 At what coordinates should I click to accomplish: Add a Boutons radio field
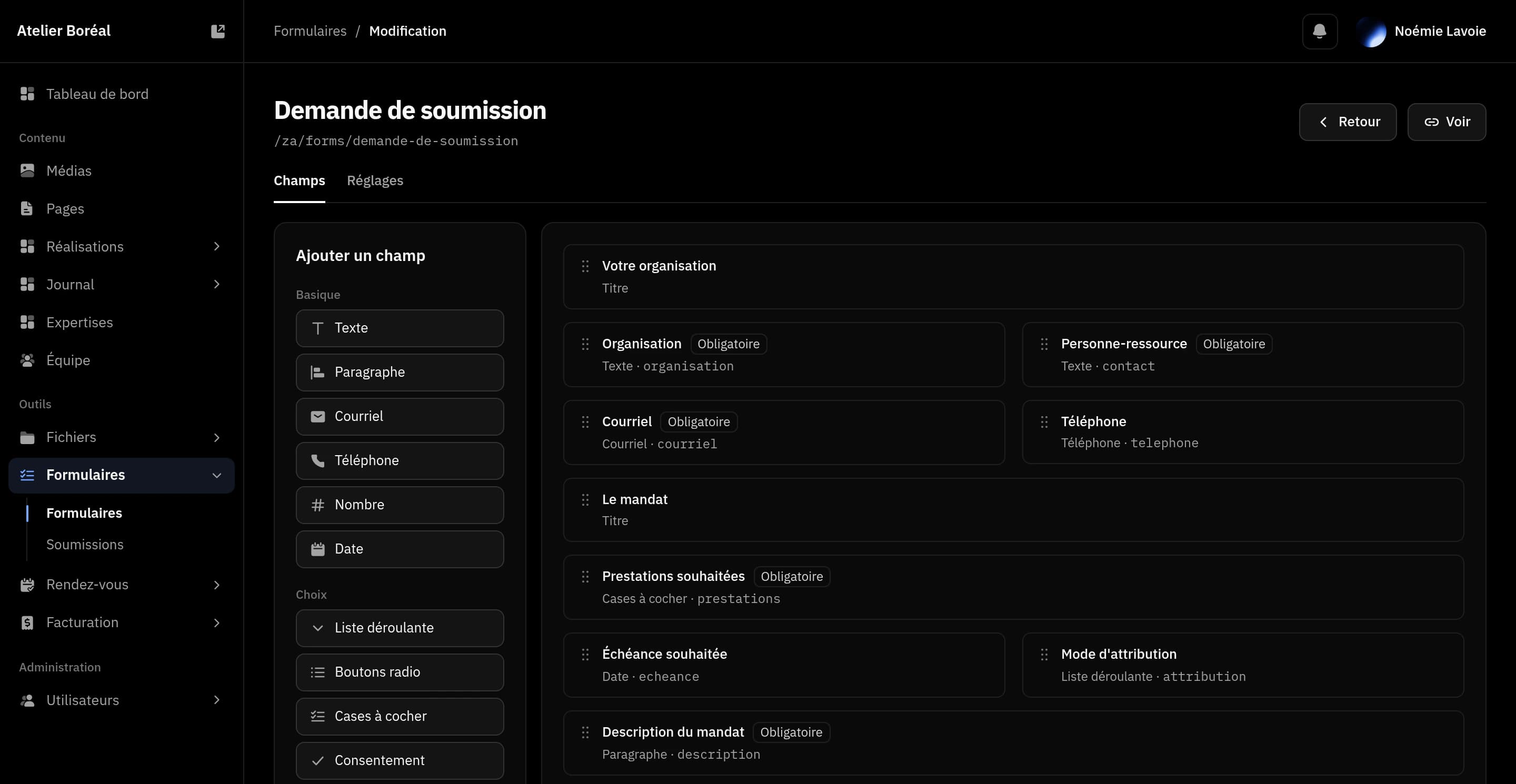pyautogui.click(x=400, y=672)
